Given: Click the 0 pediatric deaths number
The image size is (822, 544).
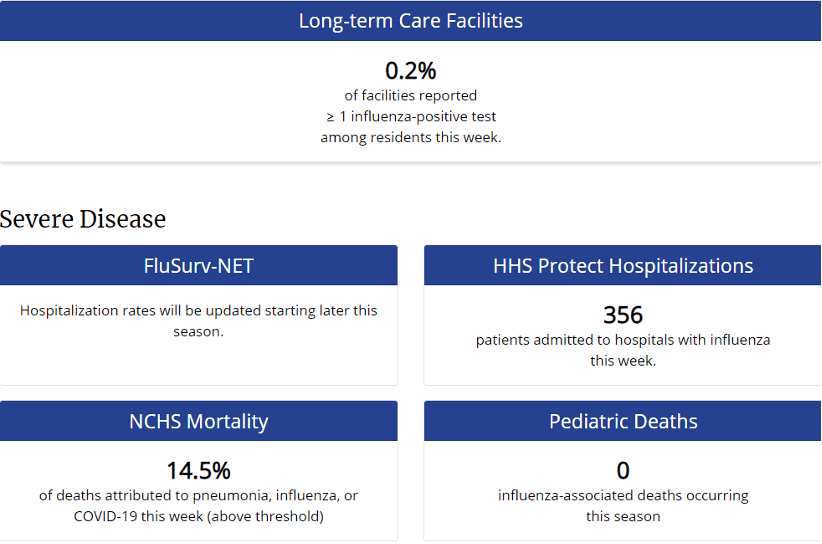Looking at the screenshot, I should click(x=623, y=470).
